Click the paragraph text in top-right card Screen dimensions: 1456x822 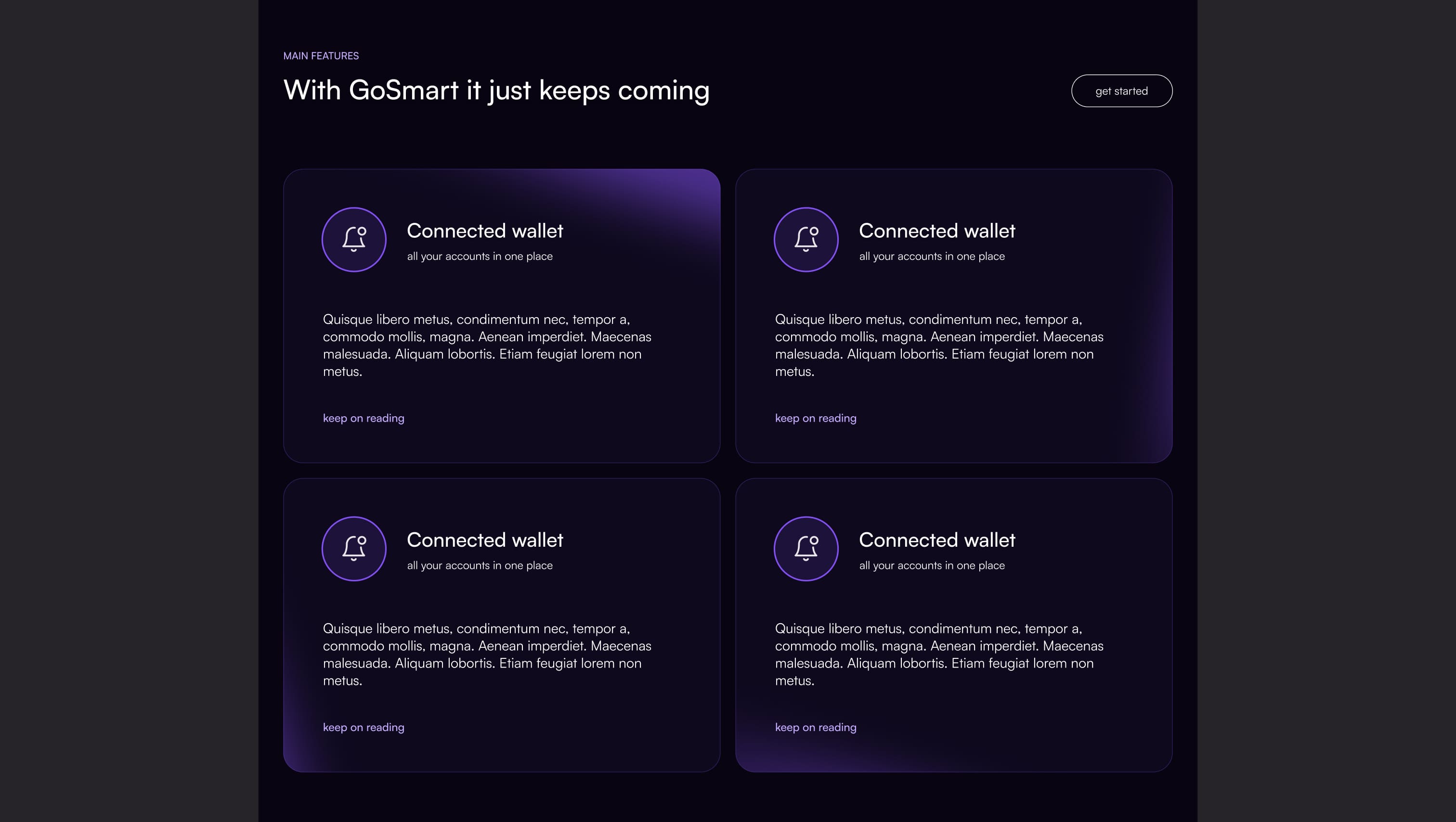point(939,345)
